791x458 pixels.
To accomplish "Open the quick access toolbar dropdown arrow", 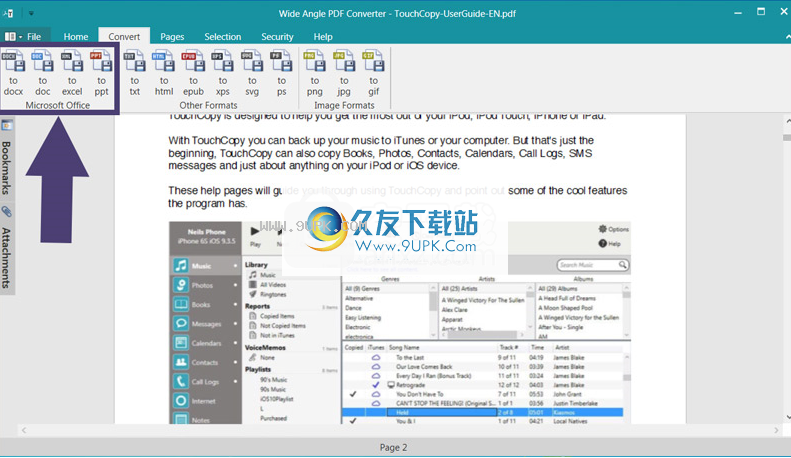I will [x=31, y=14].
